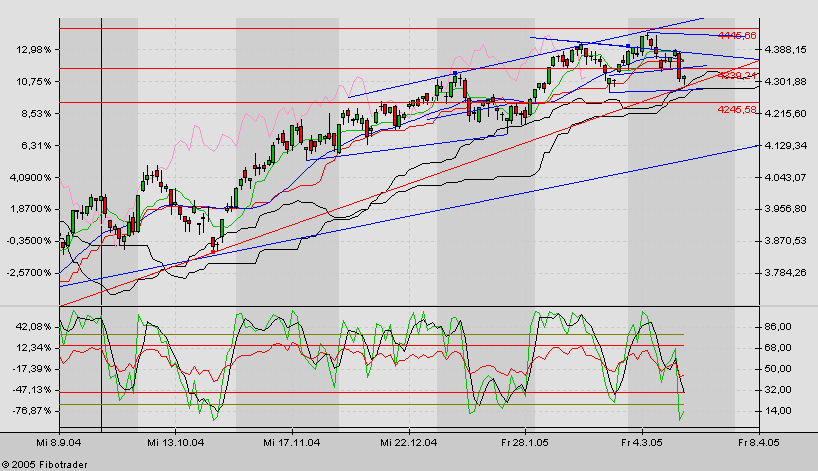Click the 3.870,53 price axis label
Screen dimensions: 818x471
785,240
